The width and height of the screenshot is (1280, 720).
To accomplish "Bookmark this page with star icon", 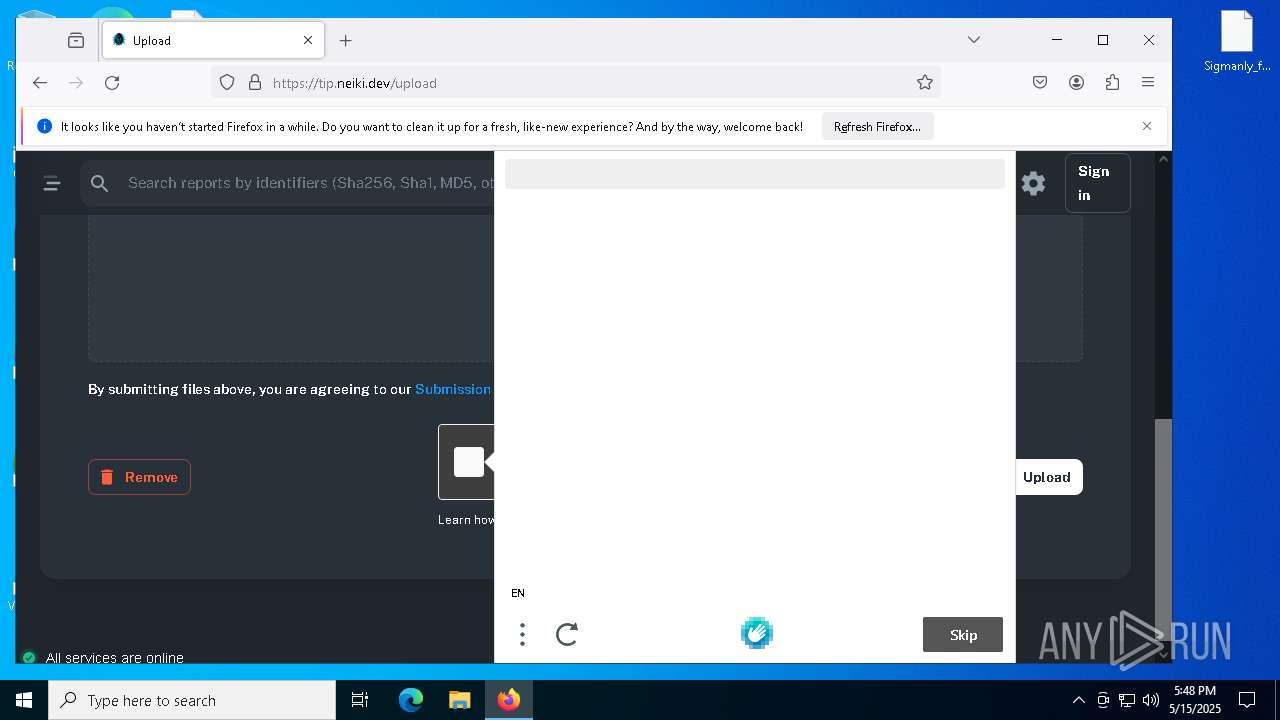I will 925,83.
